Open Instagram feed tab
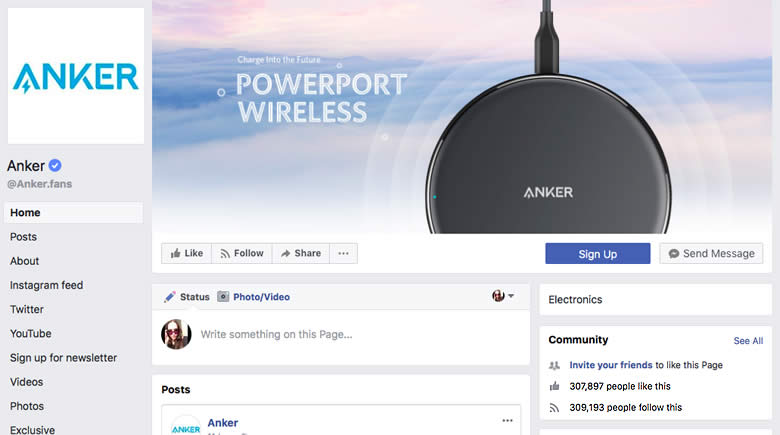 coord(46,285)
